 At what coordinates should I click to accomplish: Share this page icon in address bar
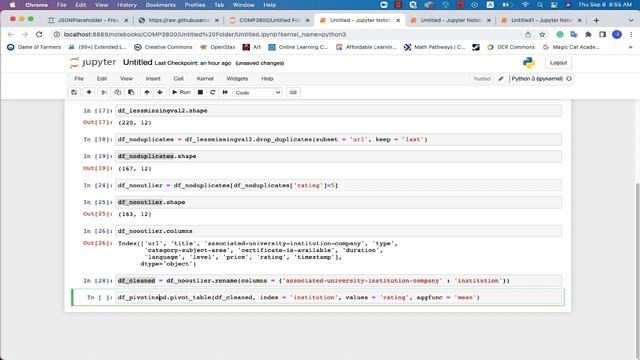[528, 34]
